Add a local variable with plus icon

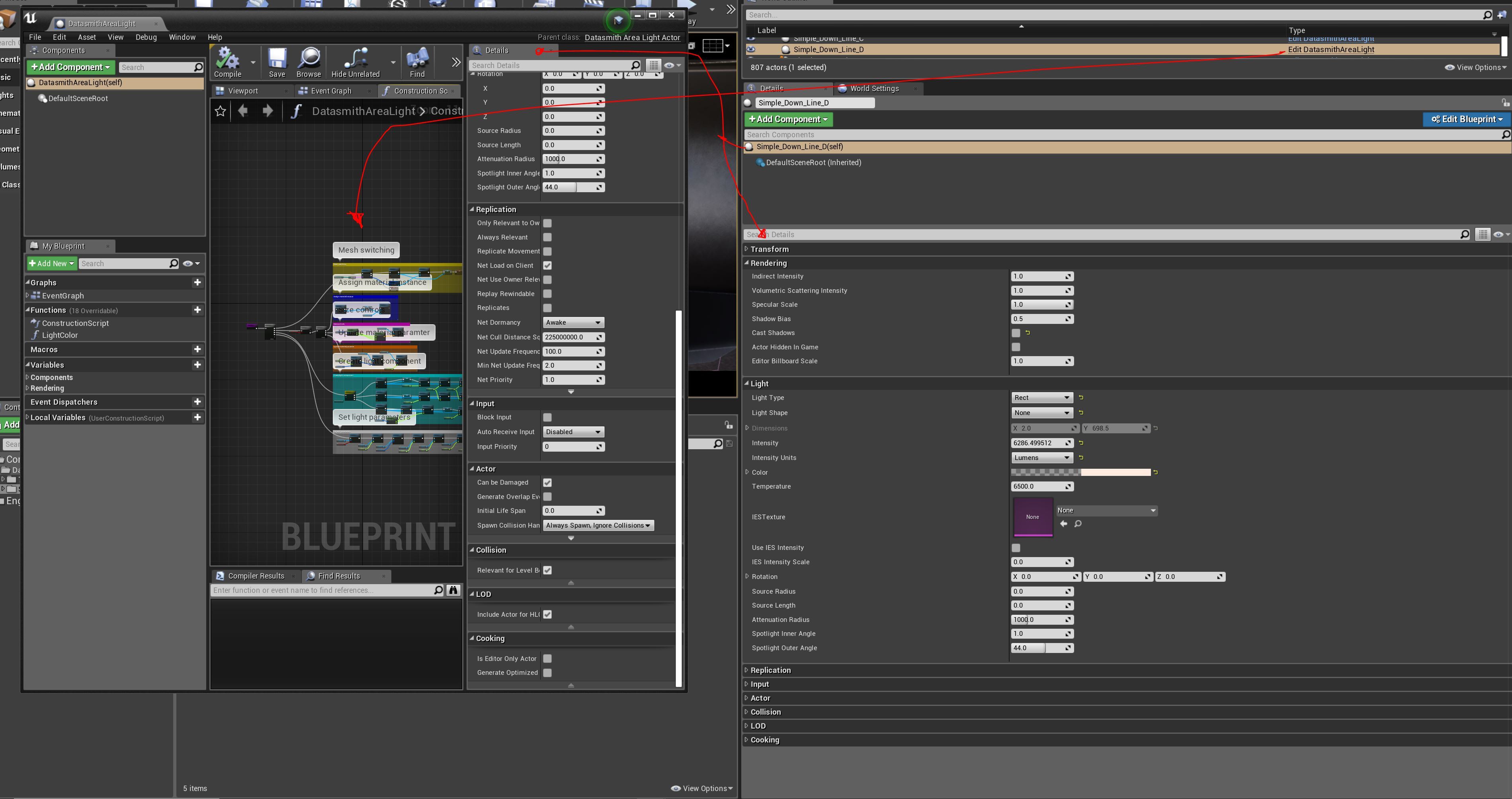tap(198, 417)
